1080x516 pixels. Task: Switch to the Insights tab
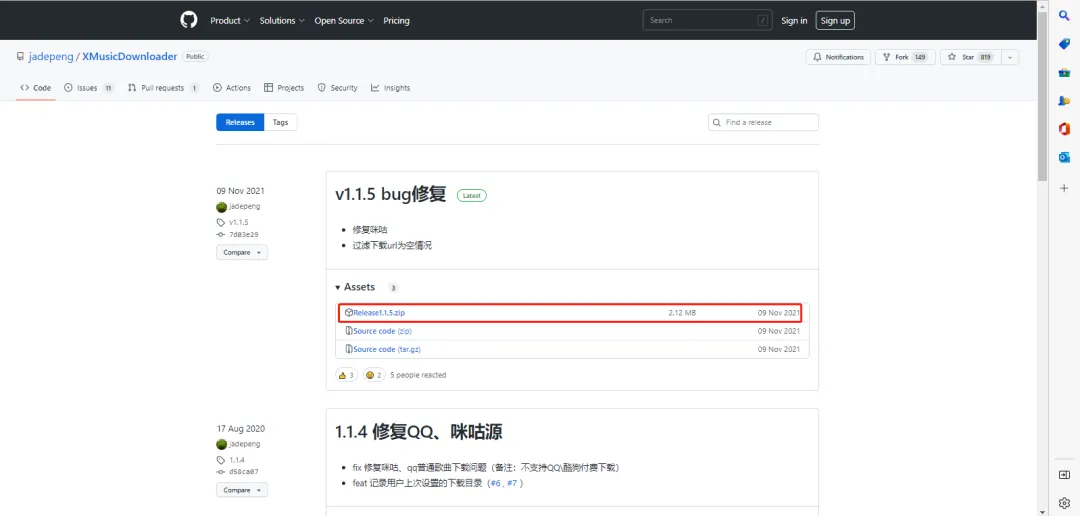[x=391, y=88]
